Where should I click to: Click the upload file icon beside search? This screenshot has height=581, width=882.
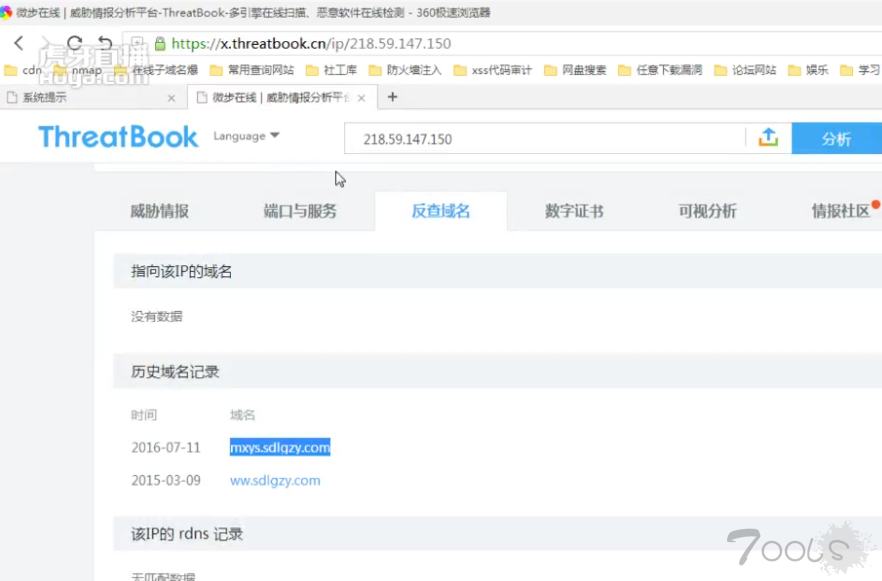pyautogui.click(x=768, y=138)
